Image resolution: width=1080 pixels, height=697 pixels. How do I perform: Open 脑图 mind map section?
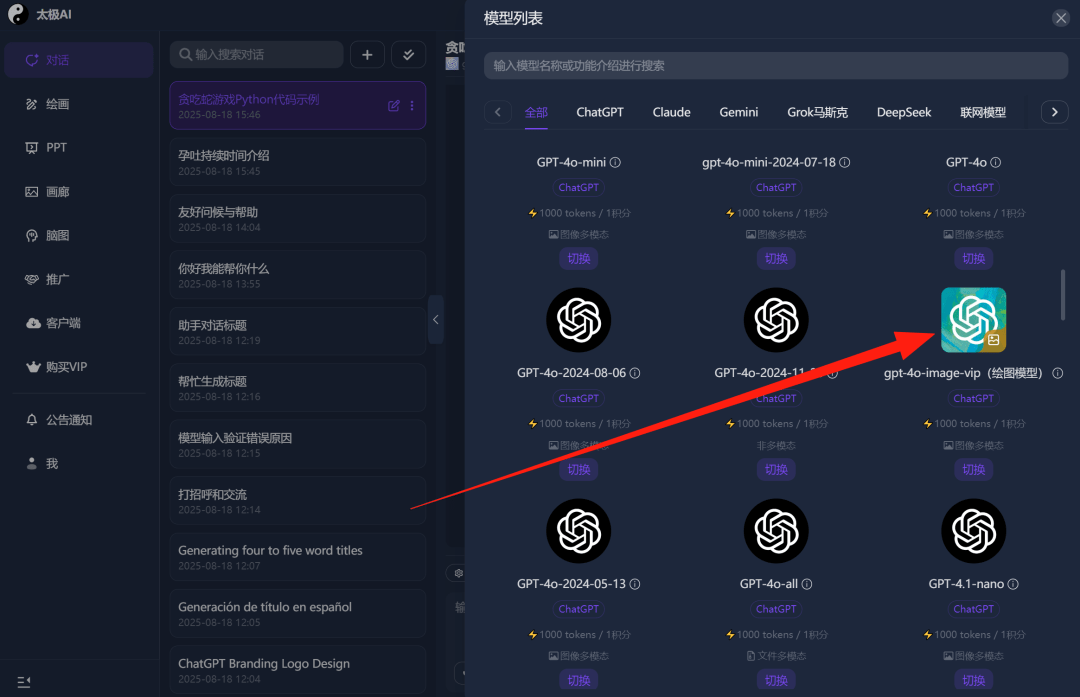pos(57,236)
